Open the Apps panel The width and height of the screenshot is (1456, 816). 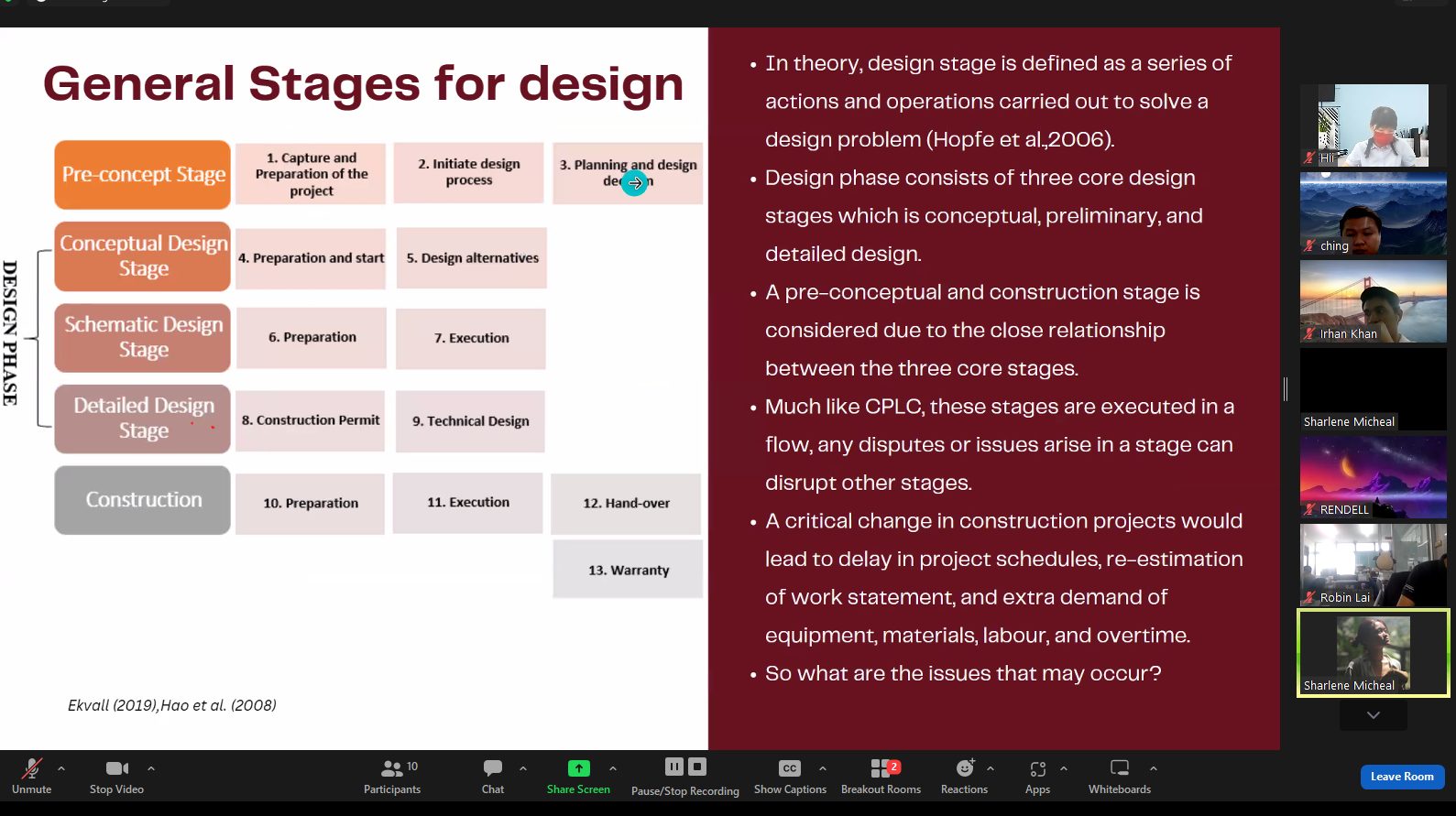(x=1038, y=776)
